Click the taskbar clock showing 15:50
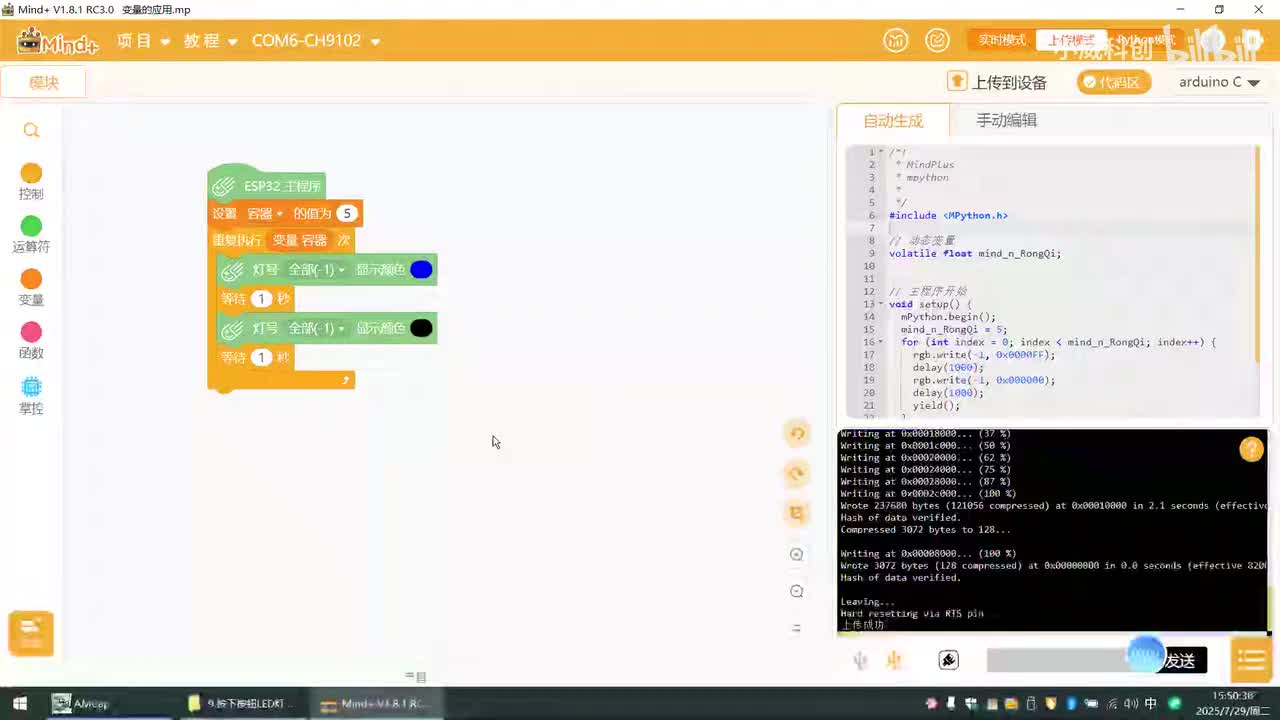This screenshot has height=720, width=1280. point(1233,703)
